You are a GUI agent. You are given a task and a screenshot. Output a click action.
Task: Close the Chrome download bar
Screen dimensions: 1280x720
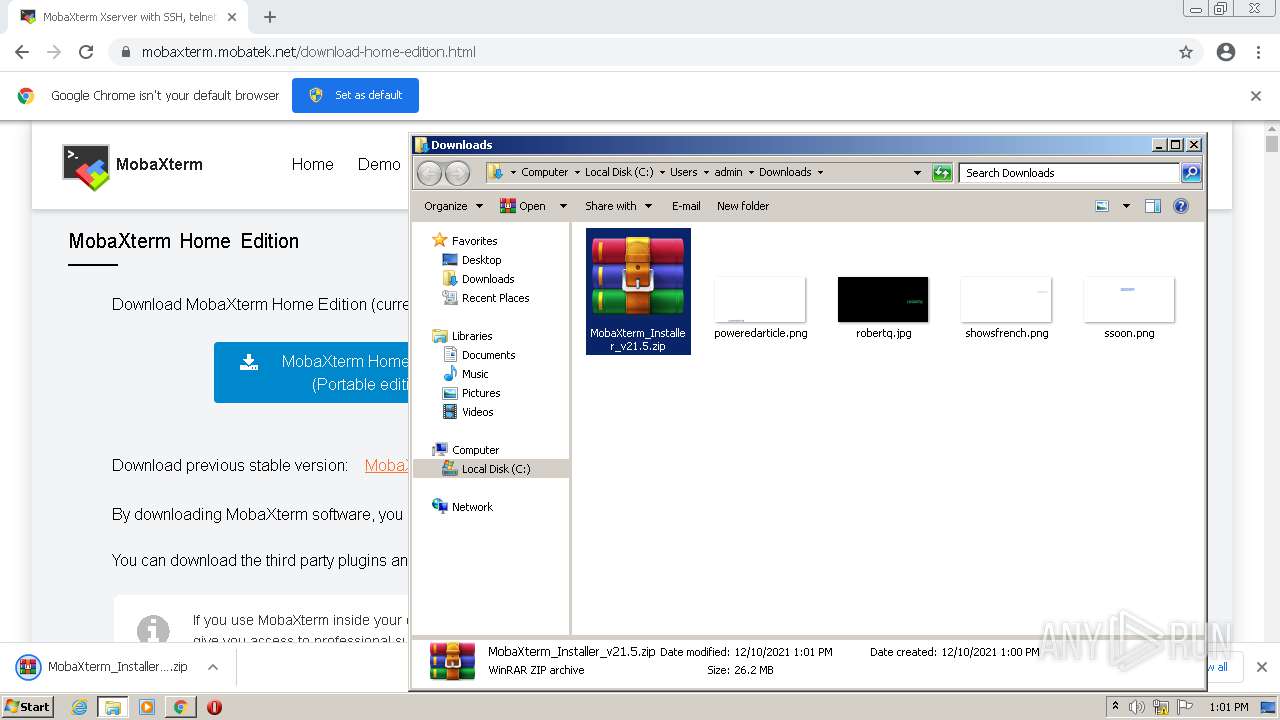point(1261,667)
